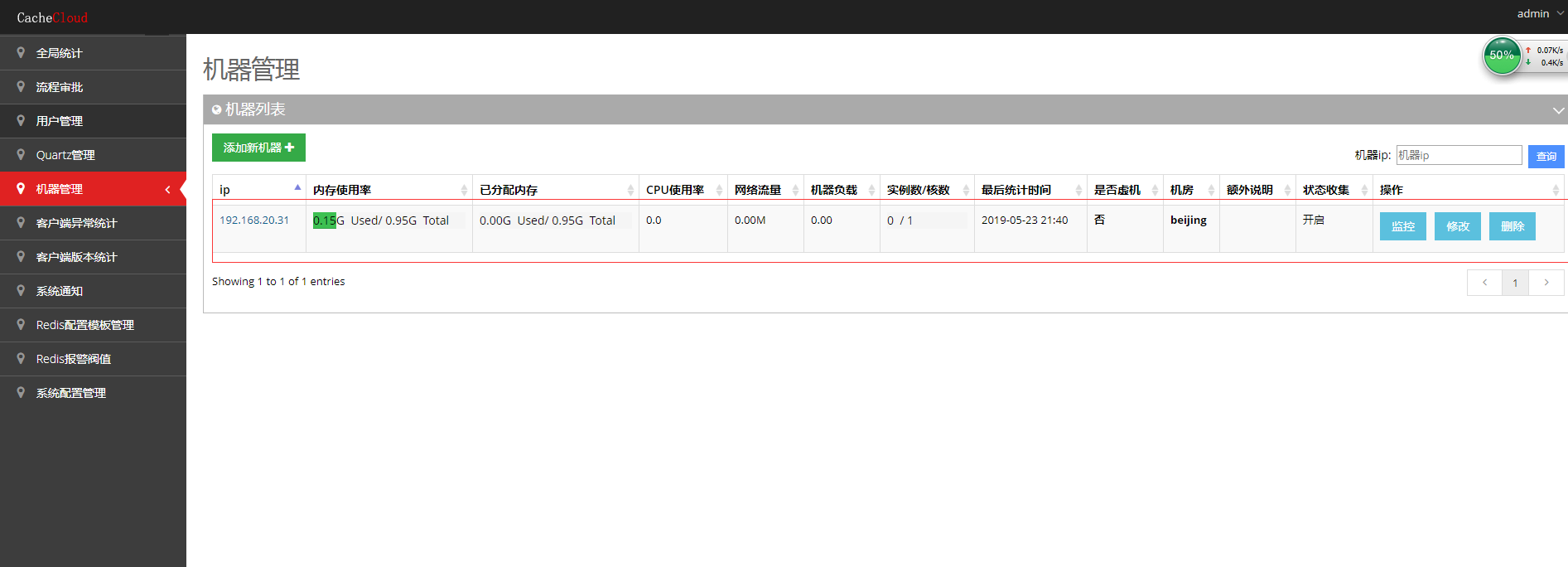Collapse the 机器列表 panel chevron
The image size is (1568, 567).
[1558, 110]
